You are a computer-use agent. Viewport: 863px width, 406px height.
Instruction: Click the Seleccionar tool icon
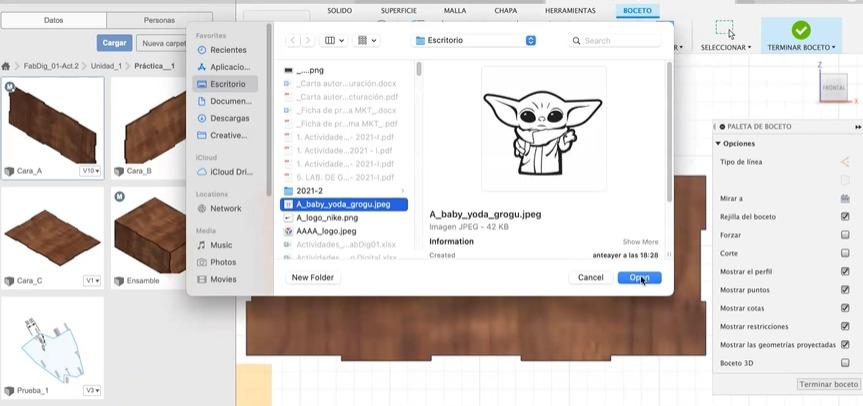pyautogui.click(x=725, y=30)
